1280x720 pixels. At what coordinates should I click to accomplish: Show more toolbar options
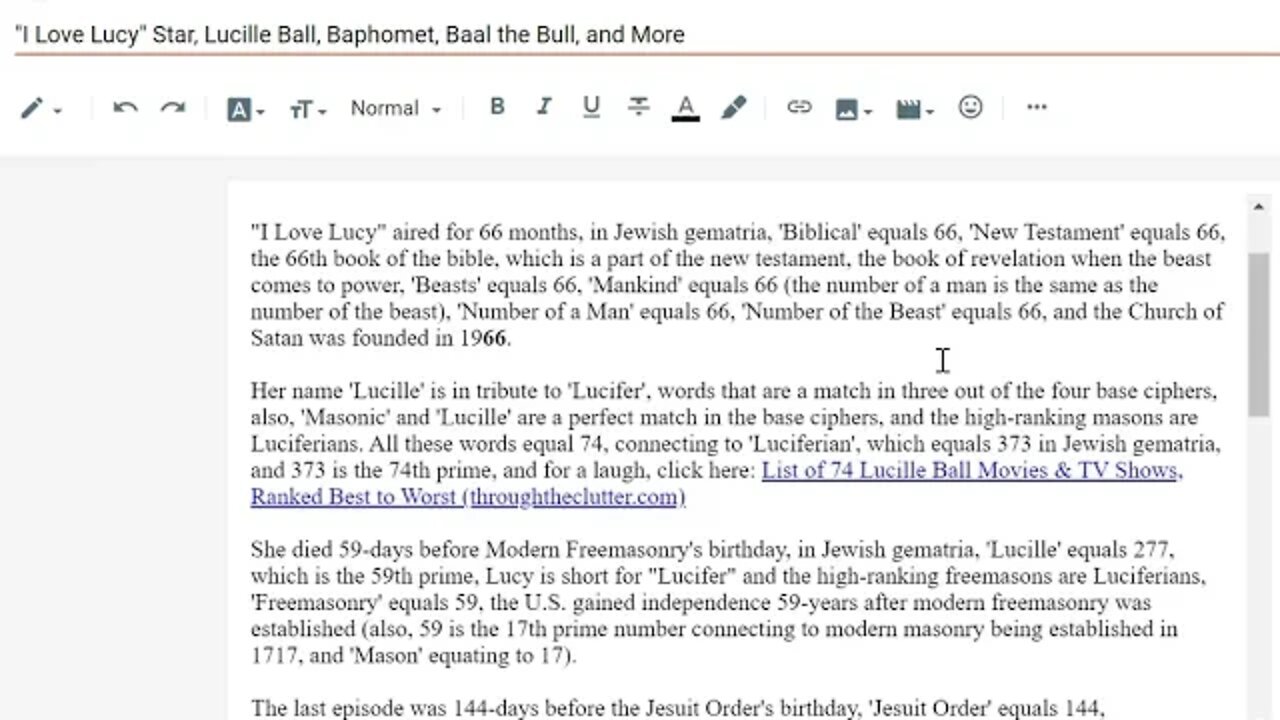[x=1037, y=107]
